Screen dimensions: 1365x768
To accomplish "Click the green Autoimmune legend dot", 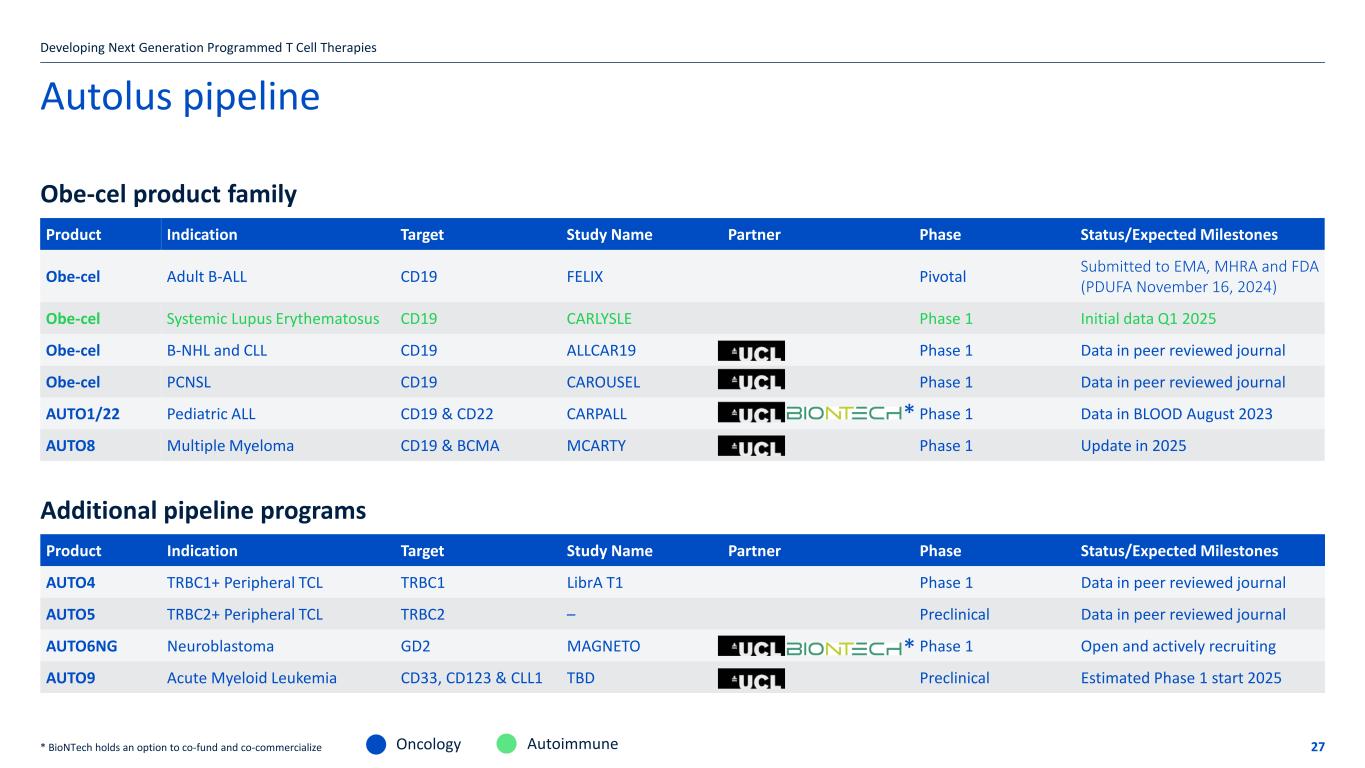I will tap(507, 744).
